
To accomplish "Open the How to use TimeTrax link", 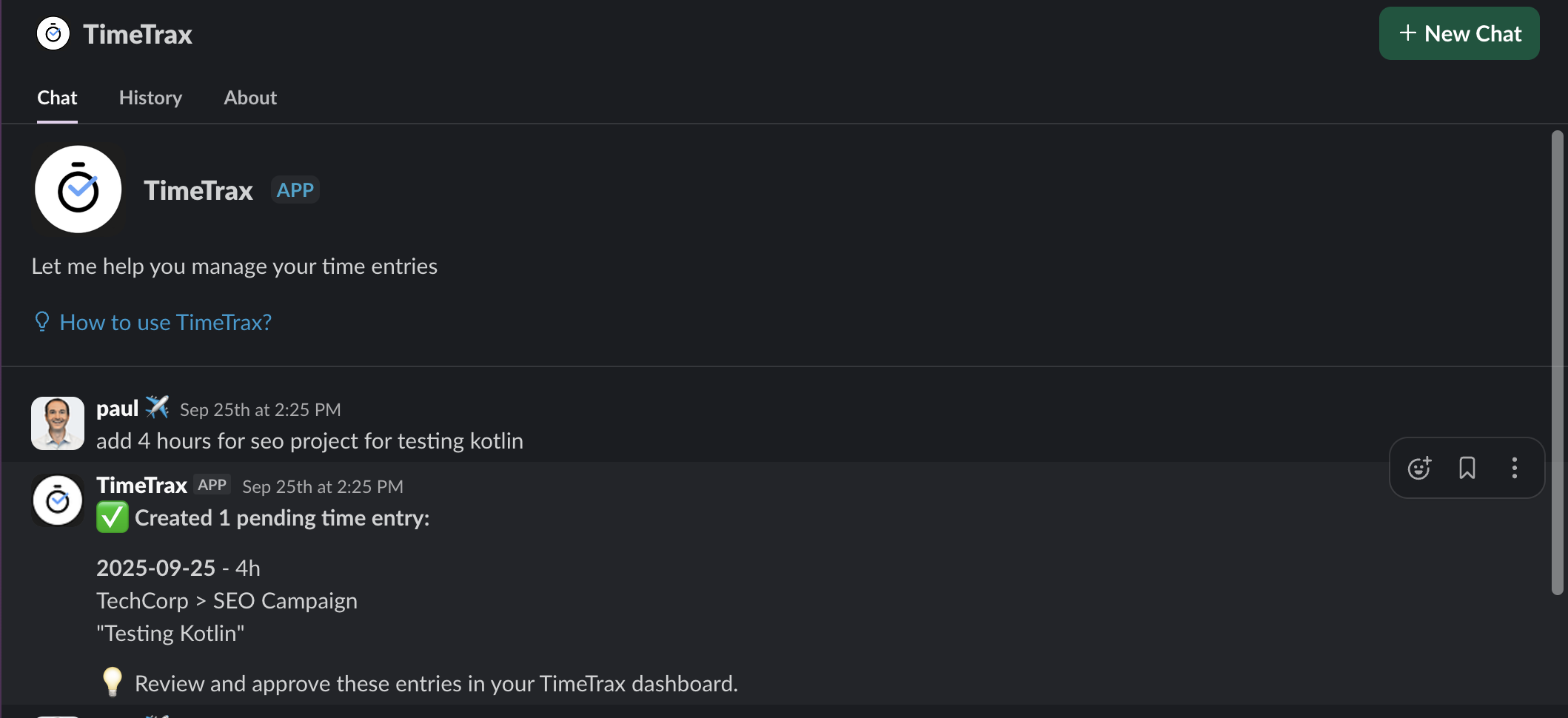I will point(165,321).
